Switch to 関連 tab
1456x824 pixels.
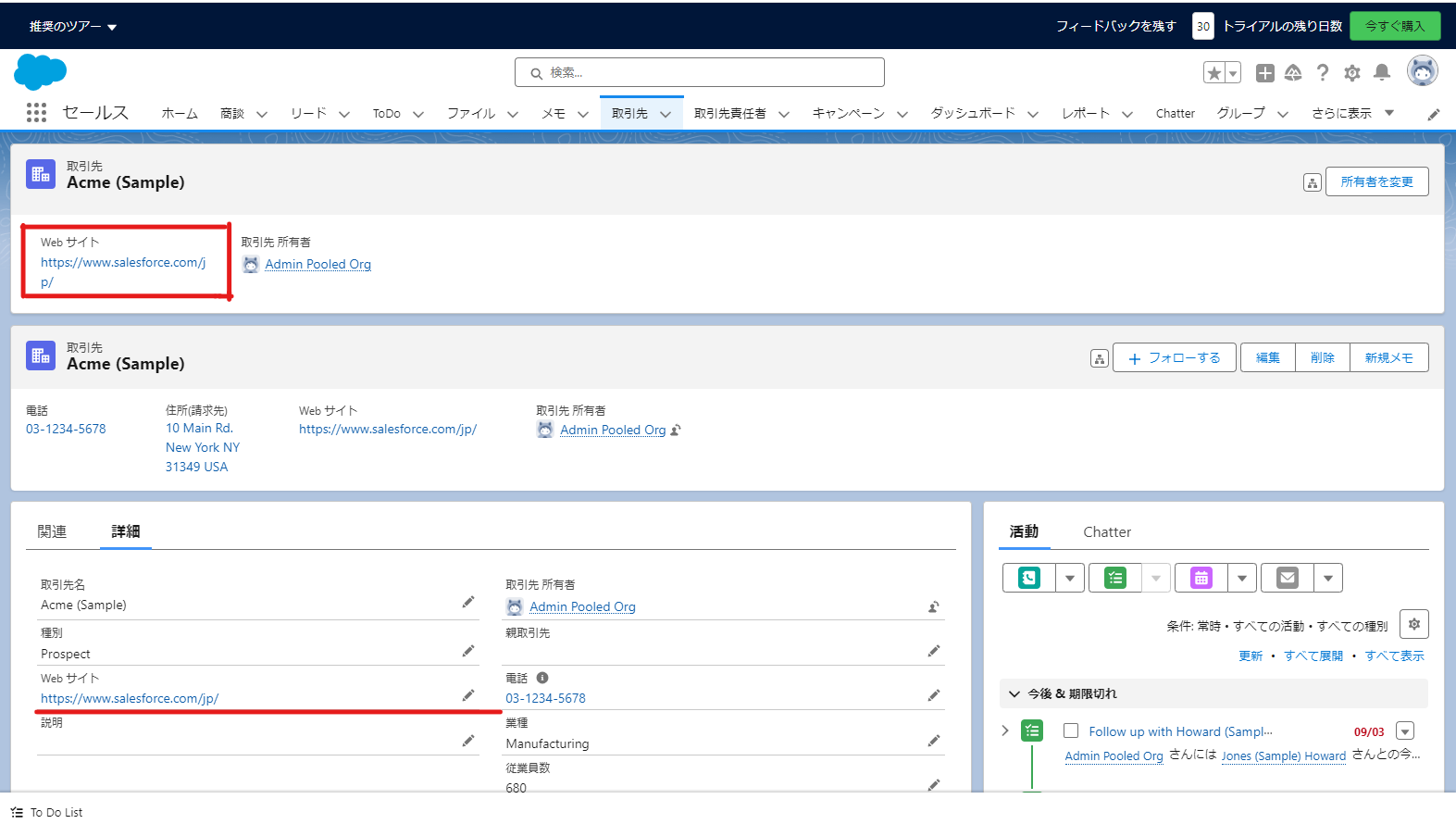pyautogui.click(x=52, y=531)
